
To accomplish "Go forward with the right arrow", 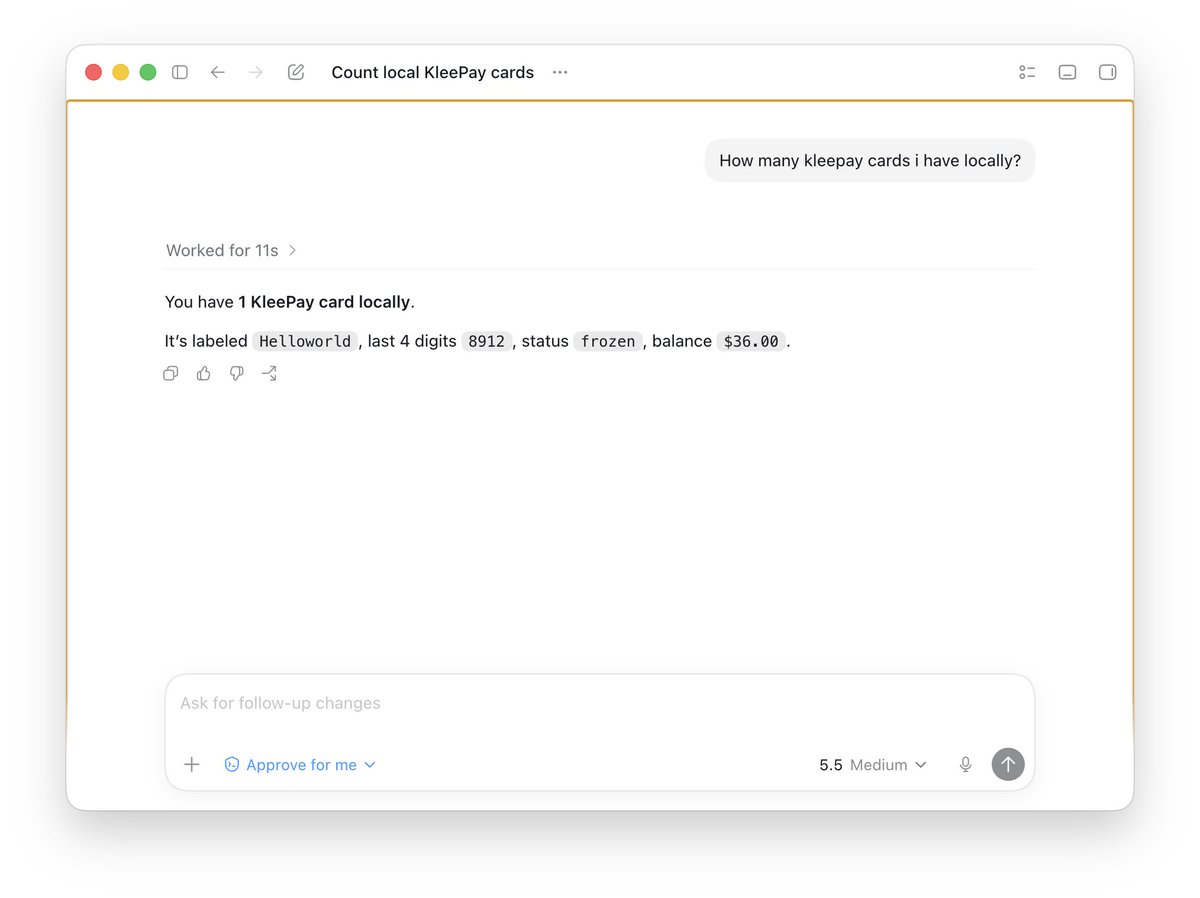I will coord(256,72).
